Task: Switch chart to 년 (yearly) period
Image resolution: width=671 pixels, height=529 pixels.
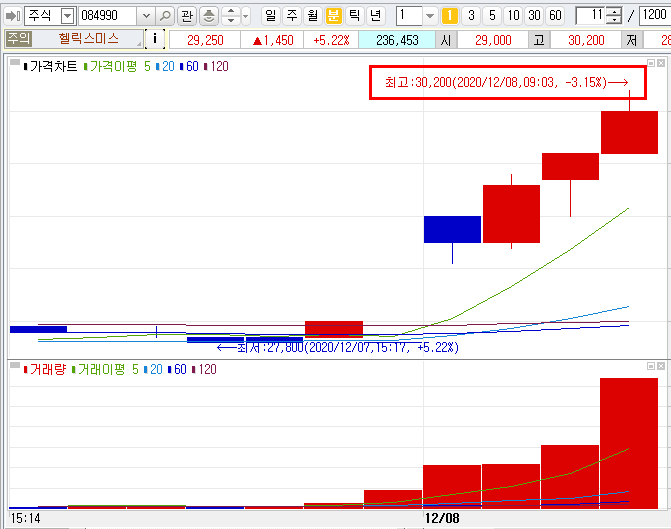Action: click(375, 16)
